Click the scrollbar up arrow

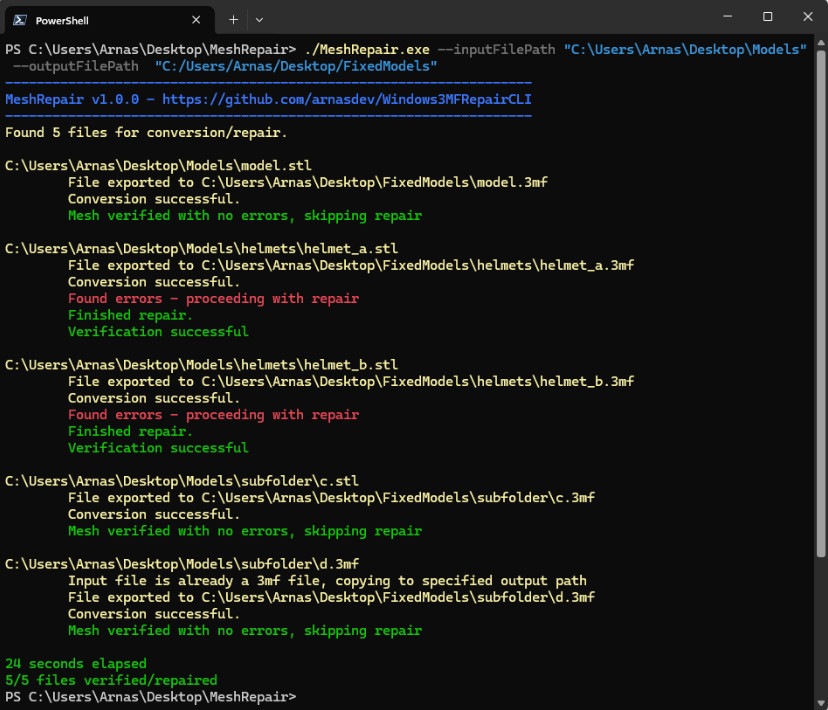pos(821,42)
